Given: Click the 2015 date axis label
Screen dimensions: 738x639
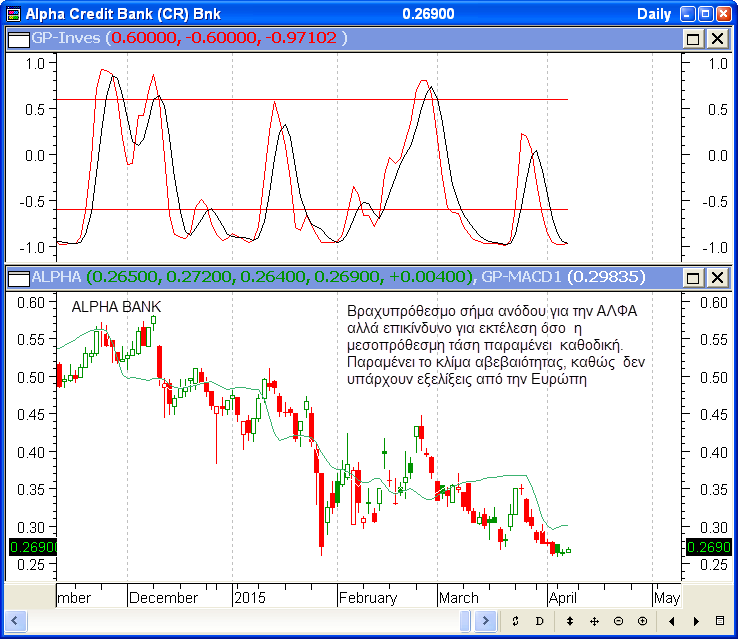Looking at the screenshot, I should point(250,598).
